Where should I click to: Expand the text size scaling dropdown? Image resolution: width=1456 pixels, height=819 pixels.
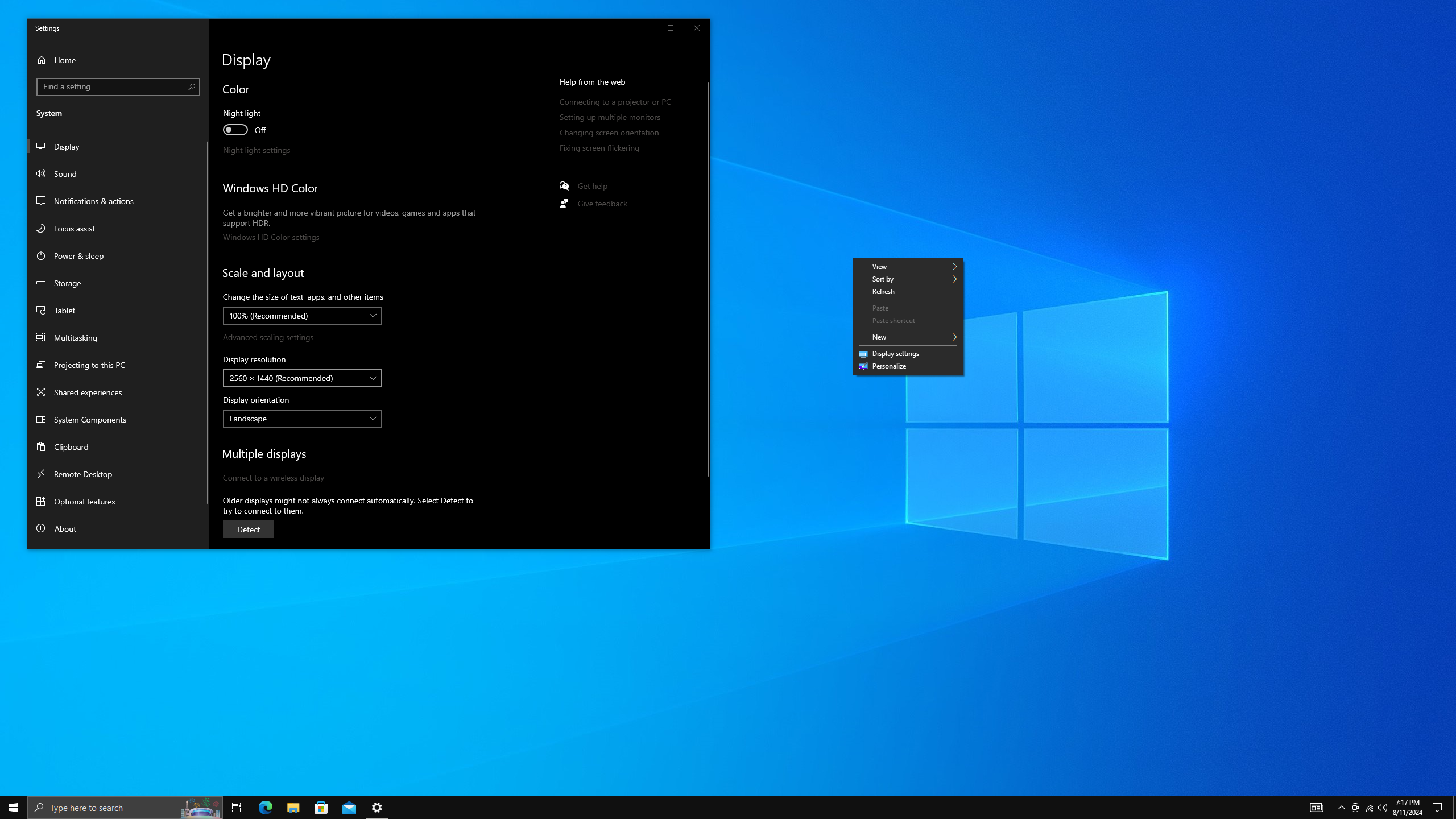pos(302,316)
